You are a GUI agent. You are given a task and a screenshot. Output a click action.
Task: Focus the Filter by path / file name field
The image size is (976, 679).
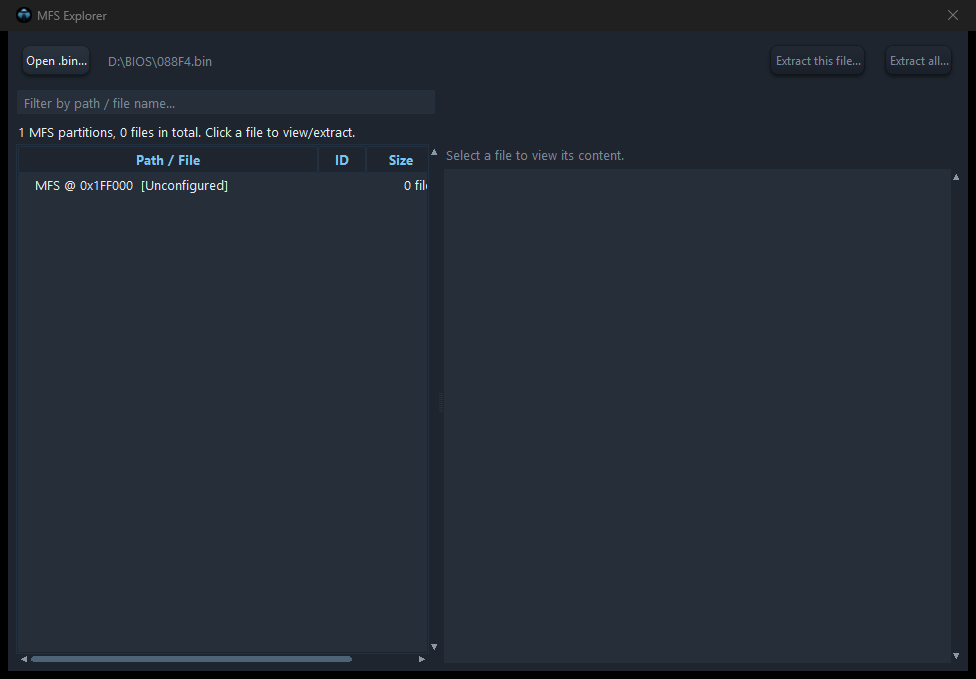click(x=226, y=103)
